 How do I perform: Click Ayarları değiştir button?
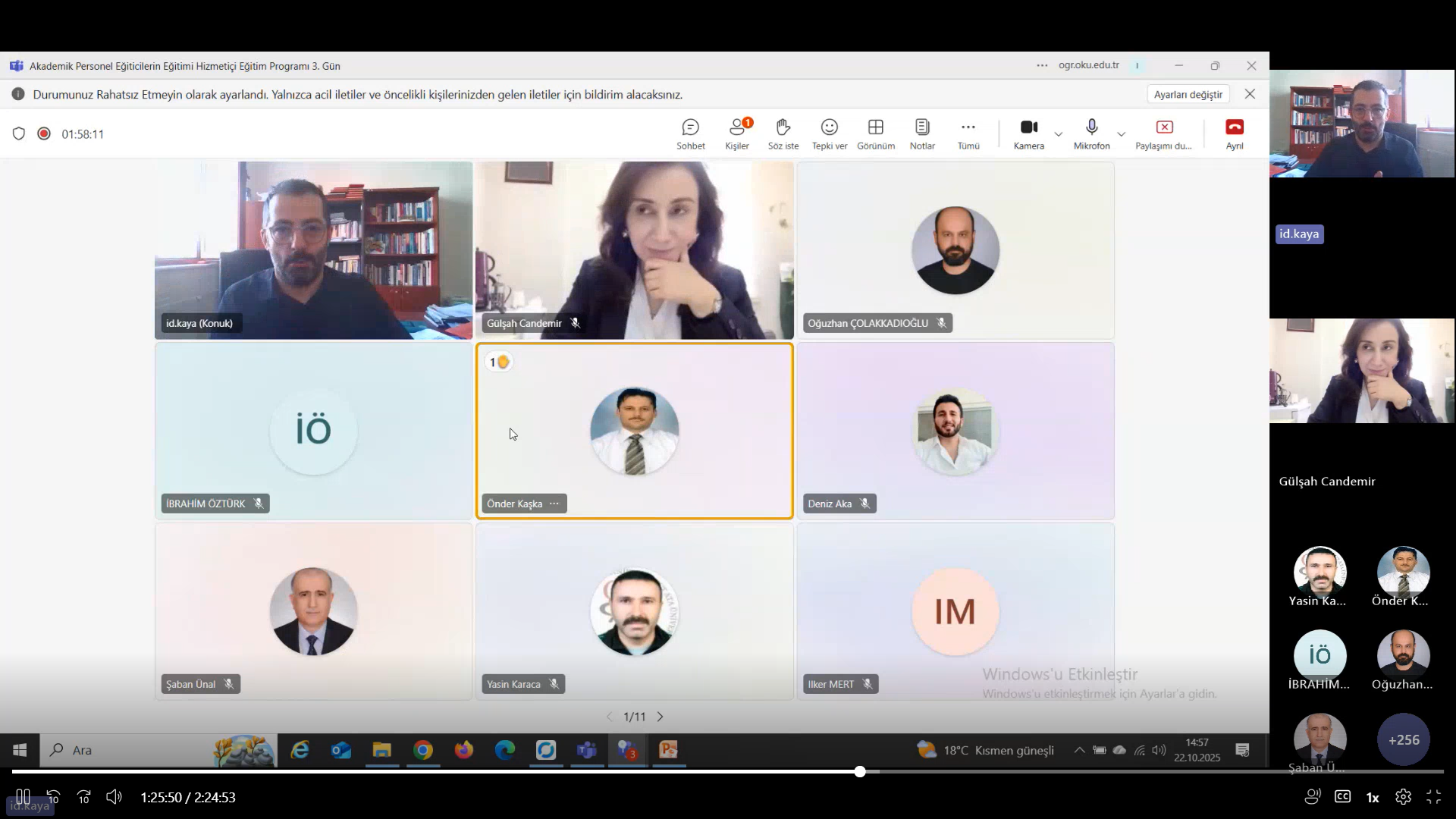click(1188, 94)
